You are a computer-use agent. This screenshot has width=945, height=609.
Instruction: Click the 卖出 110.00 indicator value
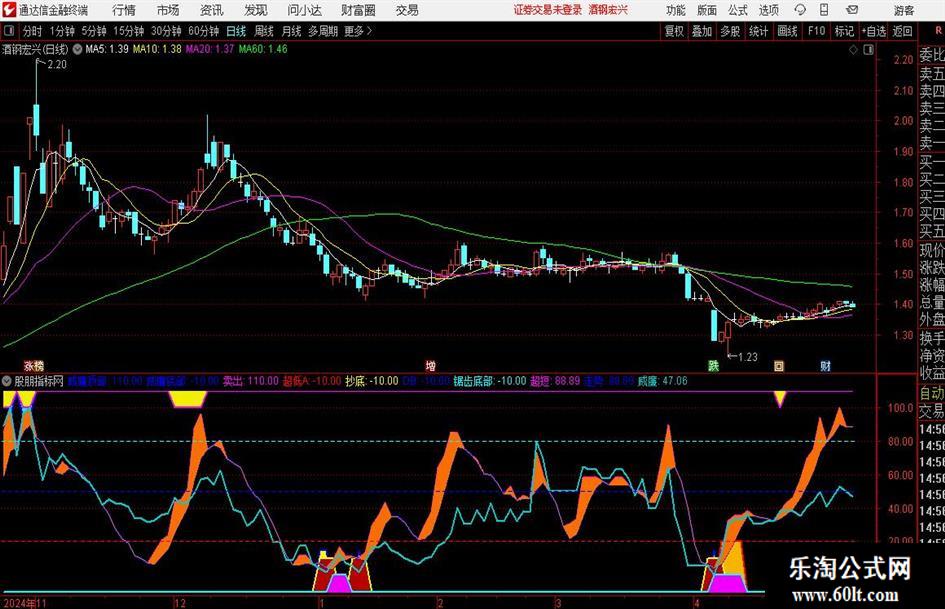click(x=250, y=380)
